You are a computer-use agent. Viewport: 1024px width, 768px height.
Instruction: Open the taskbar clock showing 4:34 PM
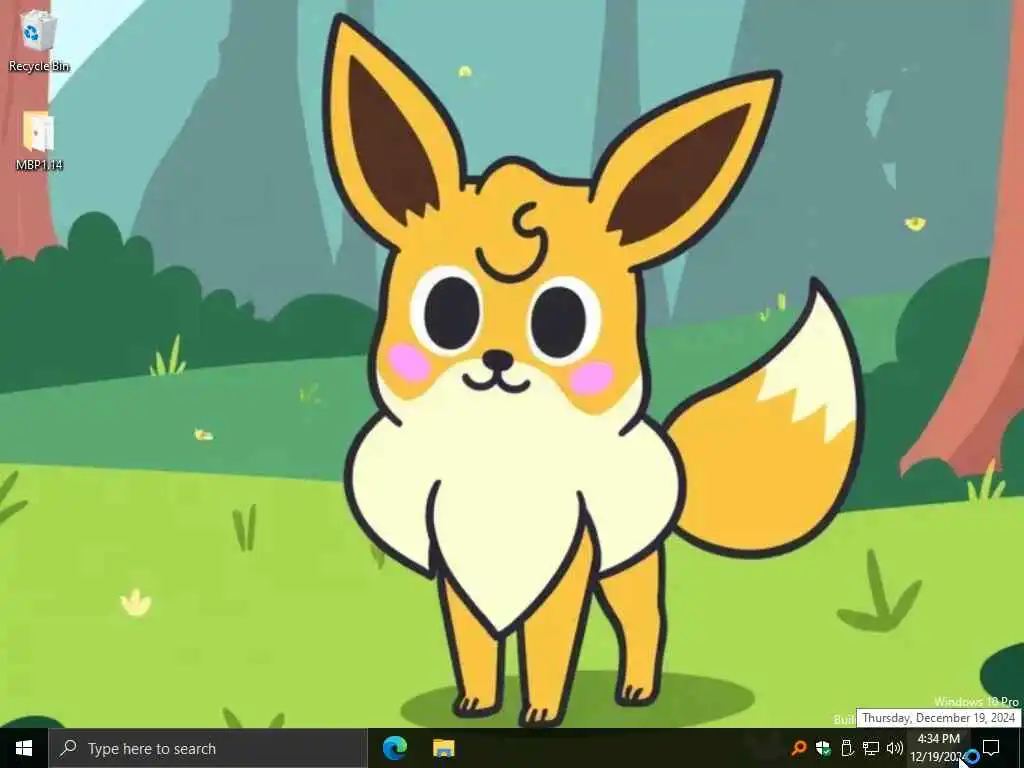[x=938, y=748]
